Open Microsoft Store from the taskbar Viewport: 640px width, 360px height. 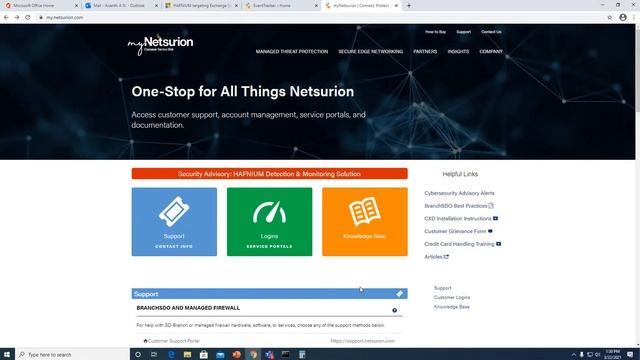coord(204,354)
